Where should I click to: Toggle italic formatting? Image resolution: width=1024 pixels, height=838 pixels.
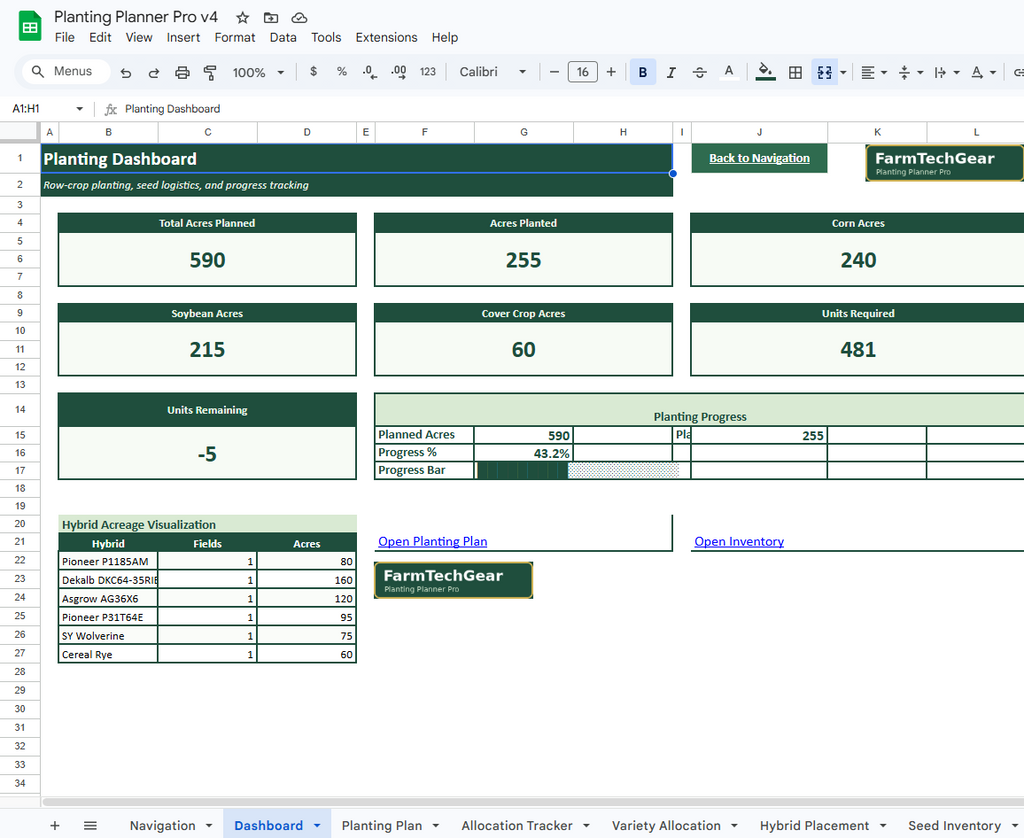[x=672, y=72]
